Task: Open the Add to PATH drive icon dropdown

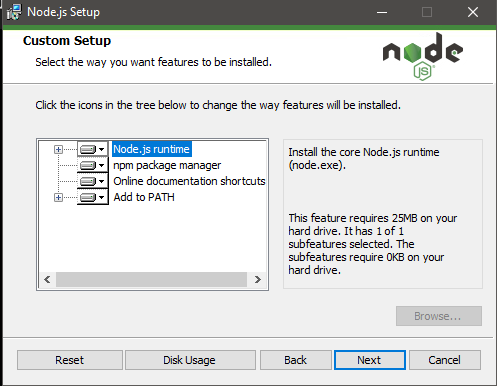Action: click(93, 197)
